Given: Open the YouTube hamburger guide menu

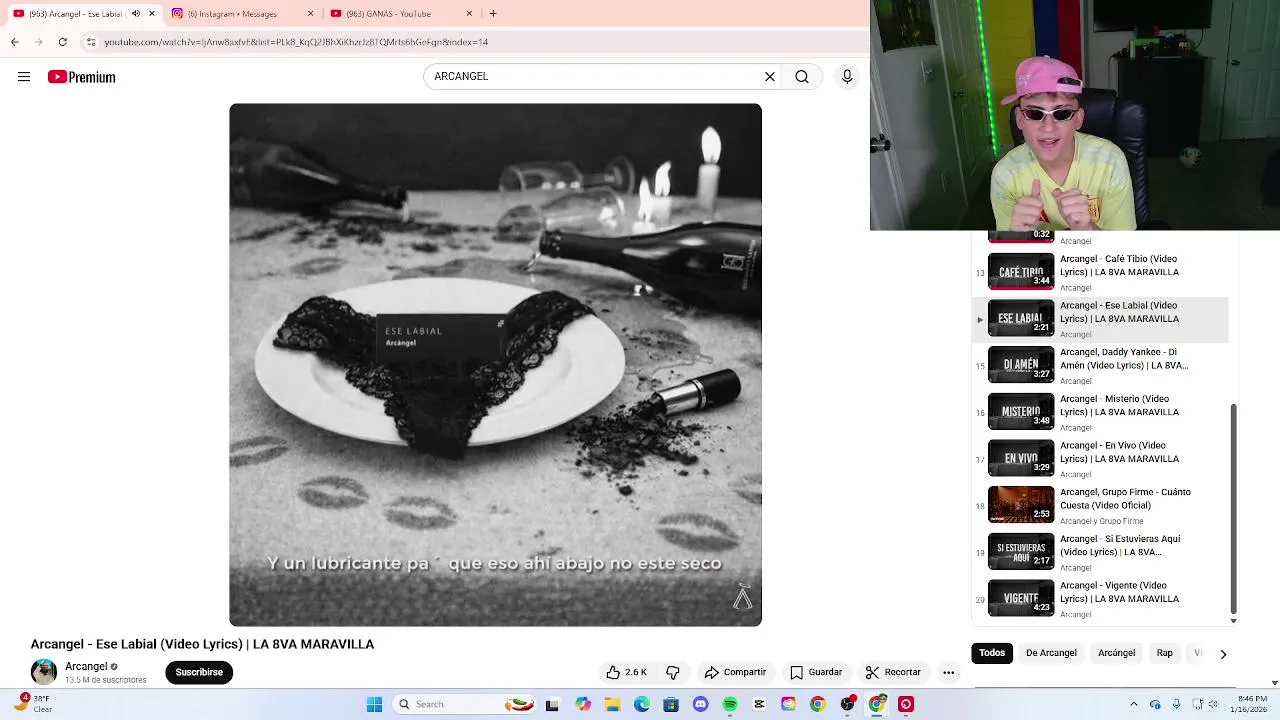Looking at the screenshot, I should (24, 77).
